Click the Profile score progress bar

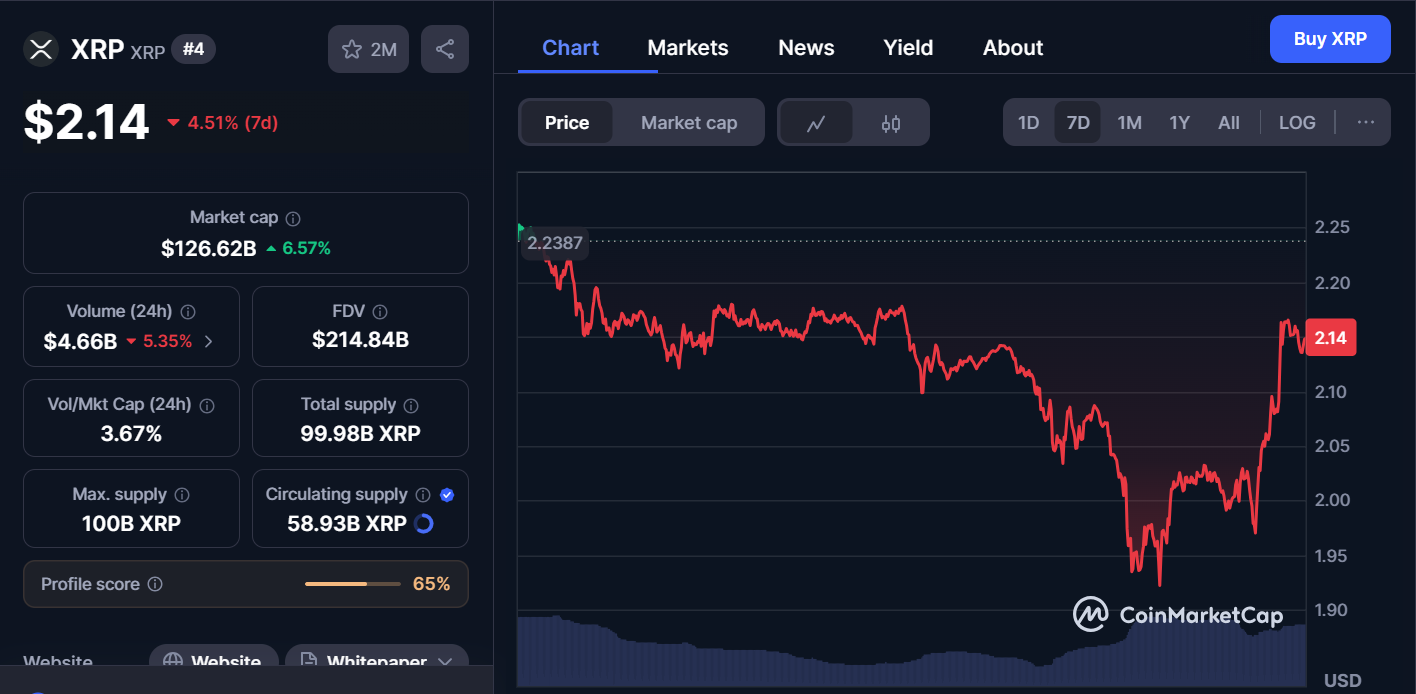(352, 584)
